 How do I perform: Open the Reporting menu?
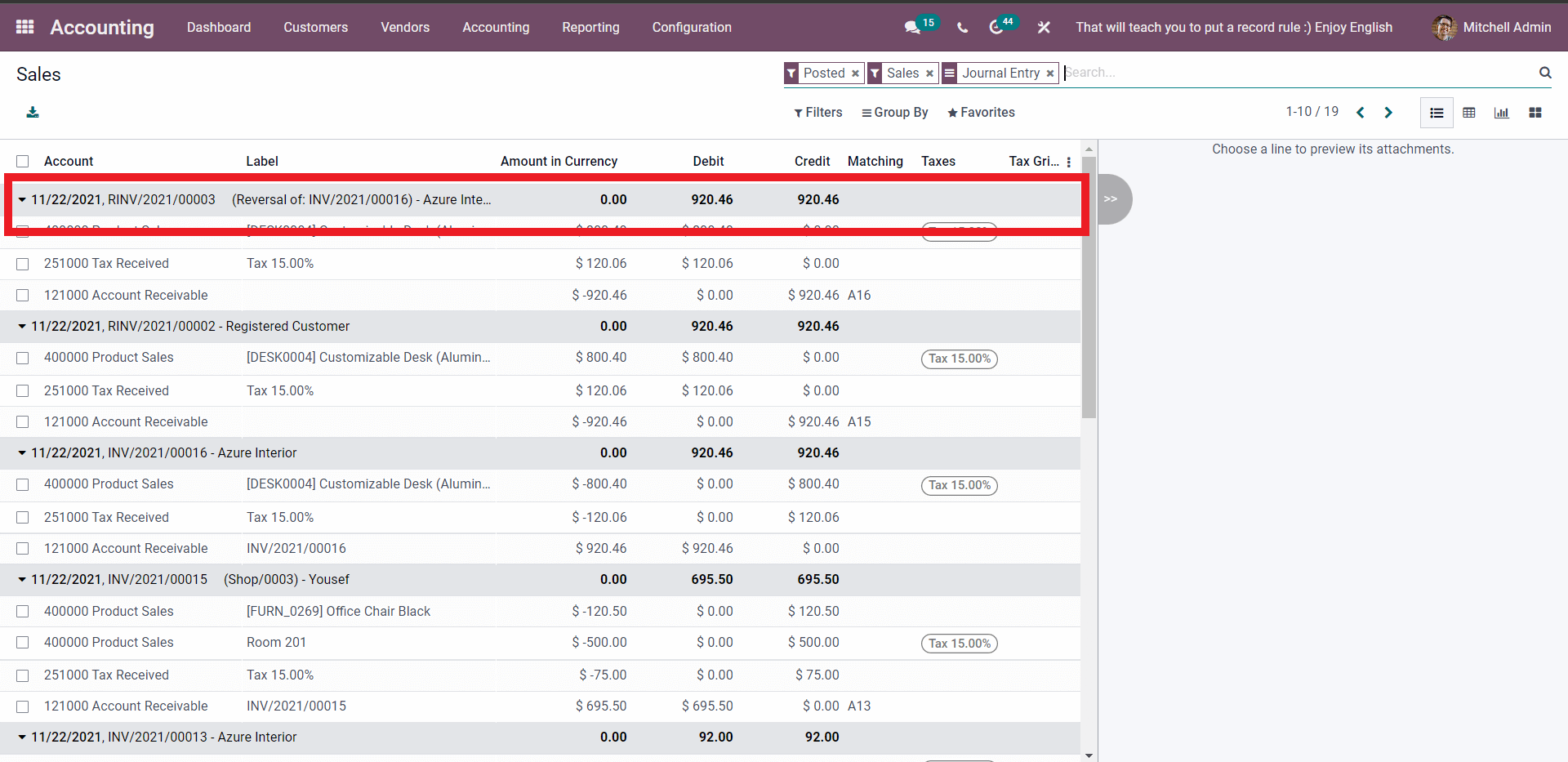590,27
